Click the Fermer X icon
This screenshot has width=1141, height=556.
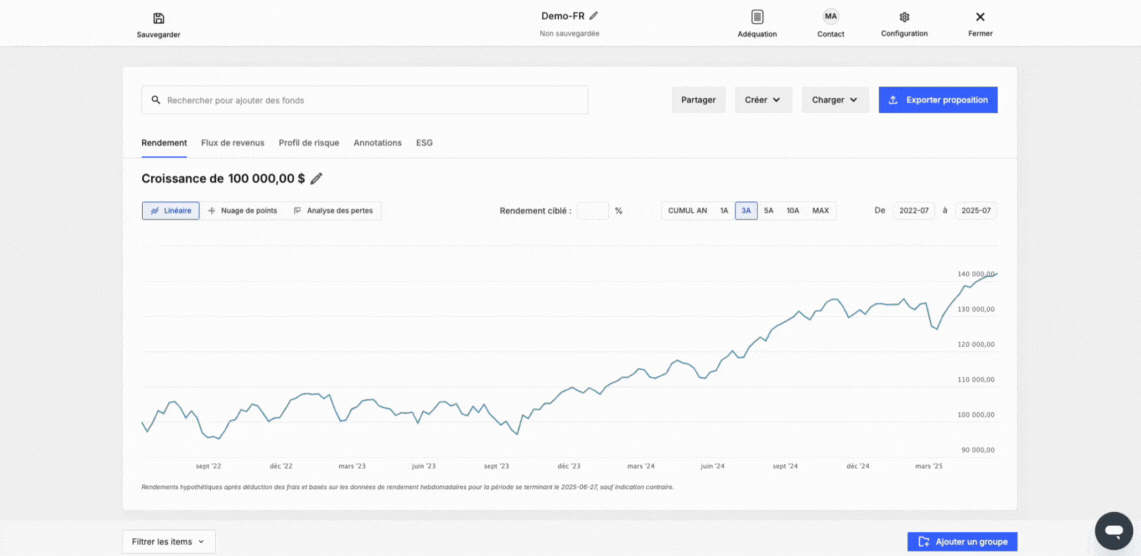click(x=980, y=17)
